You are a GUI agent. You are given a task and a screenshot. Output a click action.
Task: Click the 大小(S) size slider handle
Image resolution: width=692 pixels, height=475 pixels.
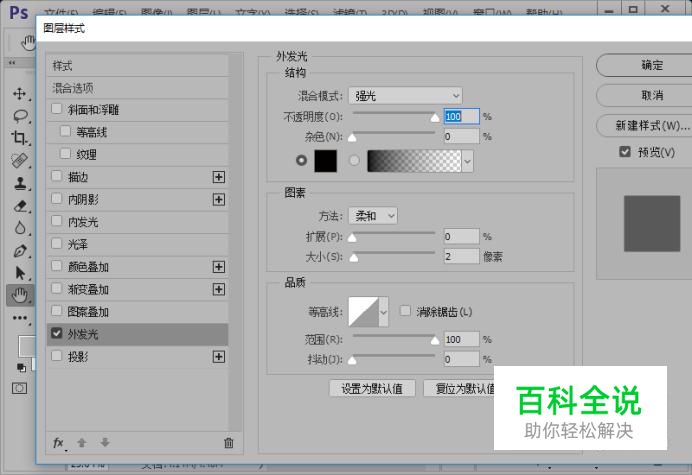(x=354, y=257)
